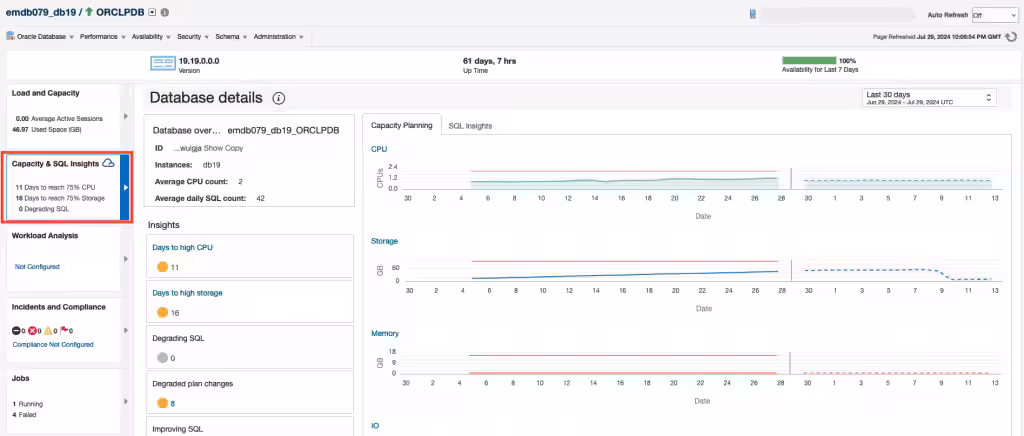Open the Oracle Database menu
Image resolution: width=1024 pixels, height=436 pixels.
tap(44, 37)
